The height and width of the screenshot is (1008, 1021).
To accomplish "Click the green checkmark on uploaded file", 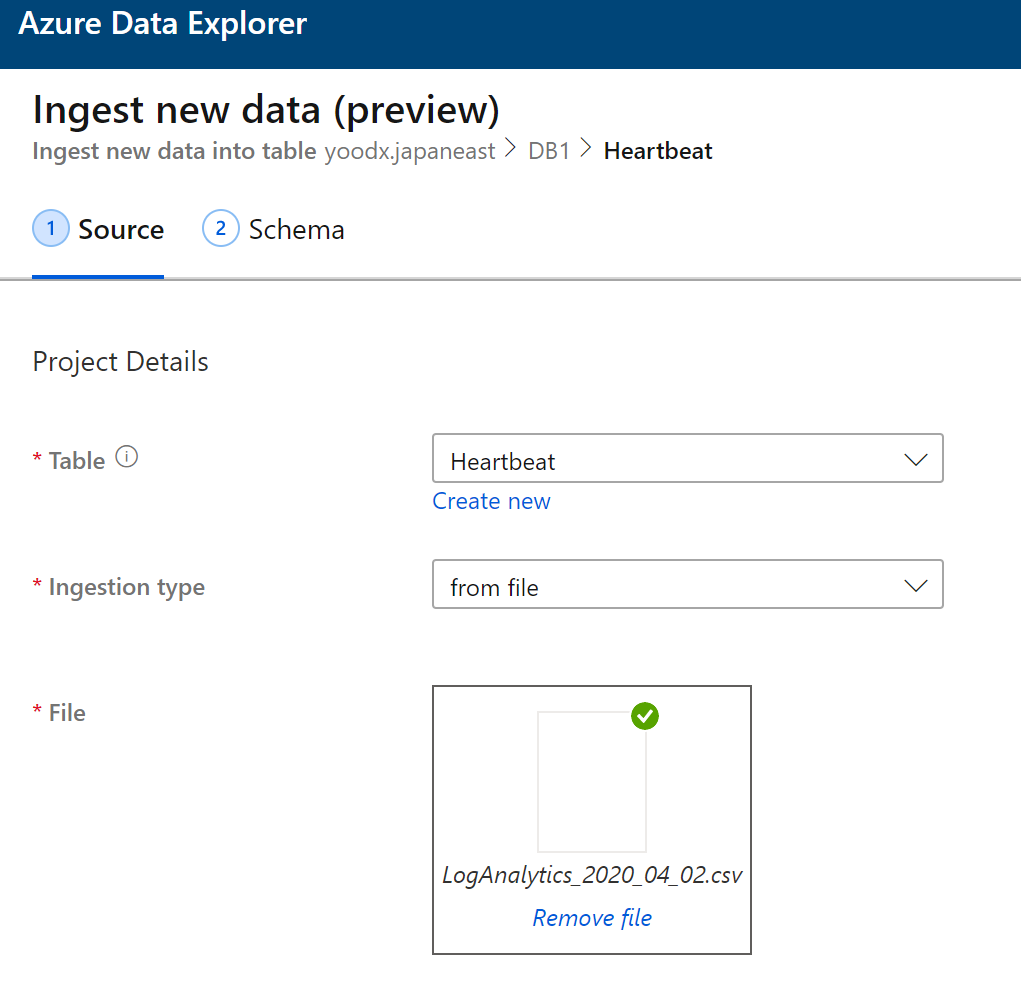I will [x=645, y=716].
